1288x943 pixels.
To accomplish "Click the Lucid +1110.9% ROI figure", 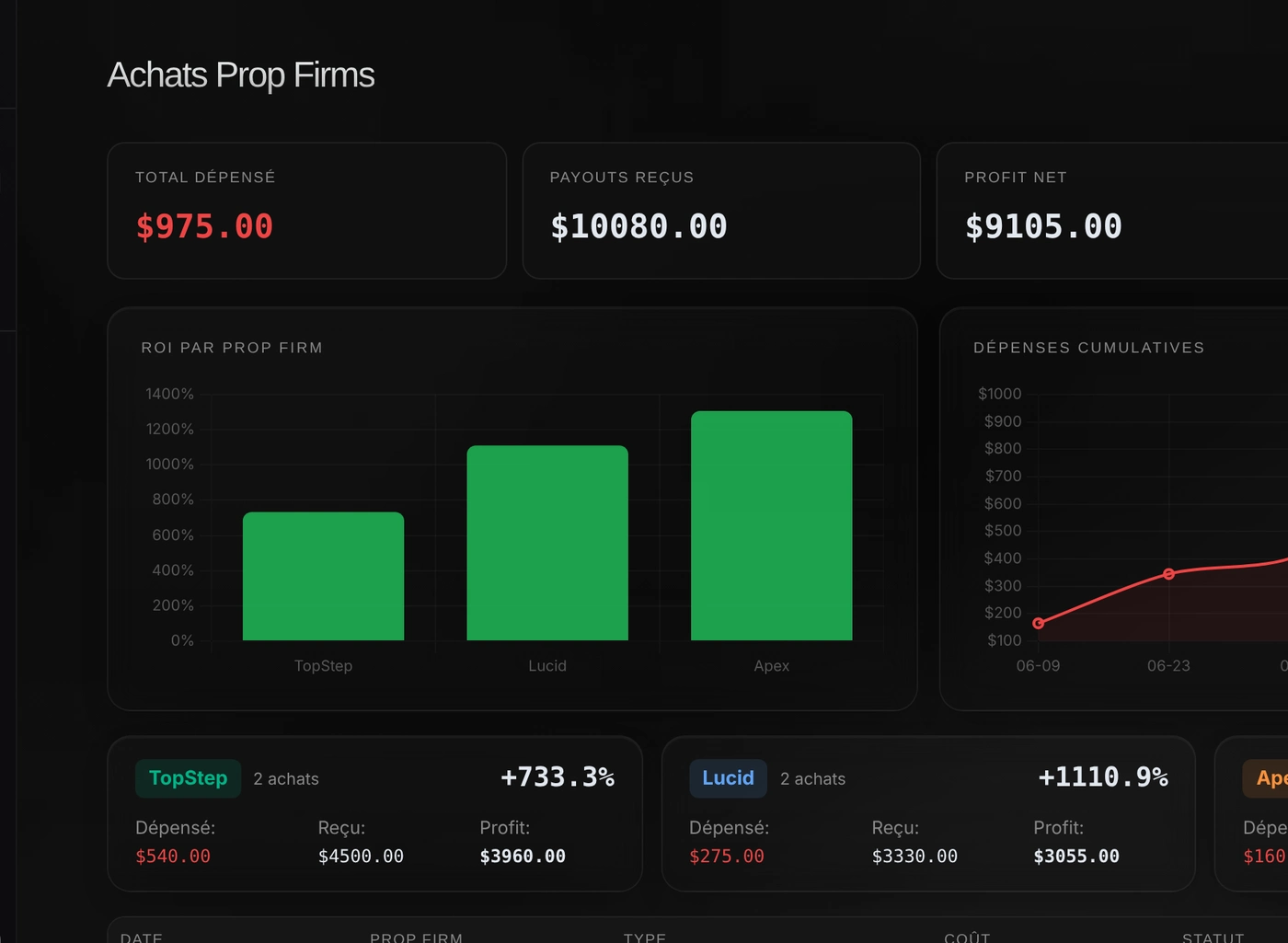I will 1103,777.
